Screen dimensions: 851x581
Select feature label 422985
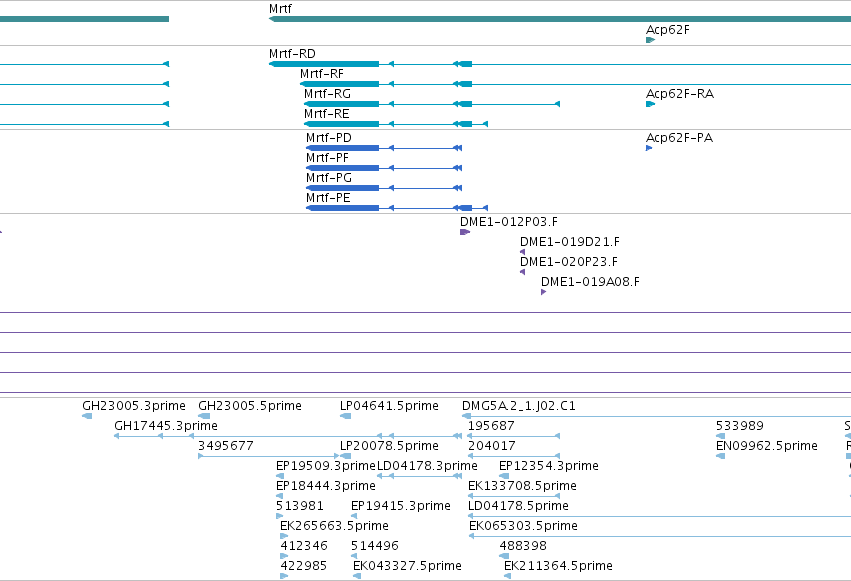pos(303,566)
